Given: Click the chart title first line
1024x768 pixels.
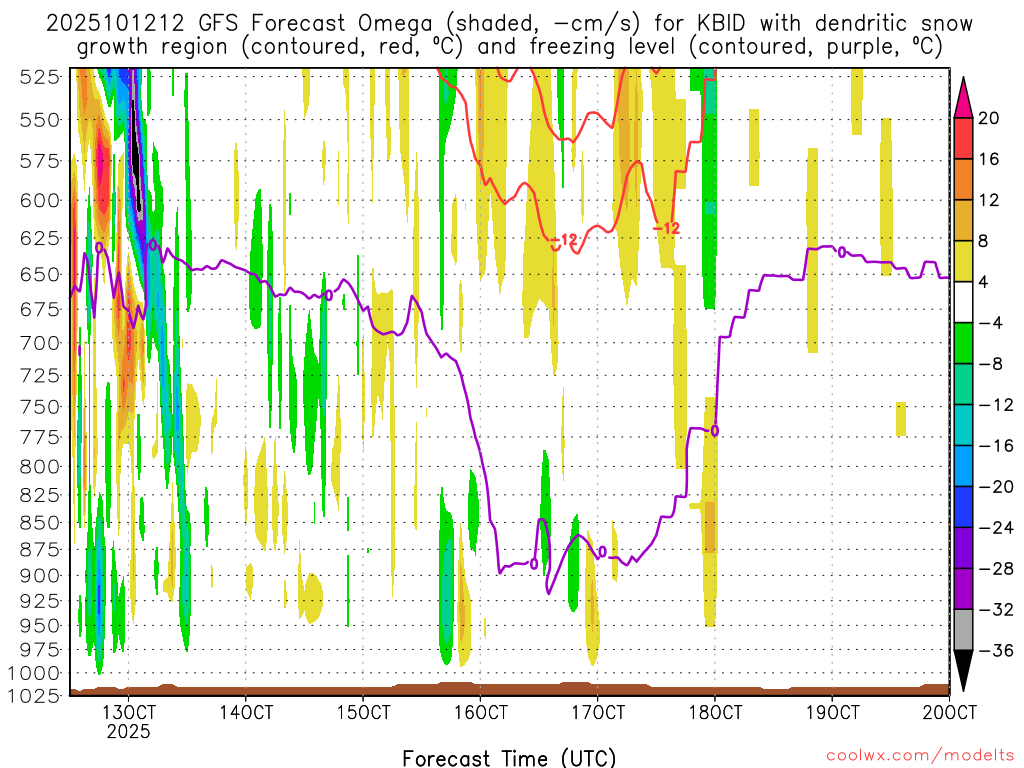Looking at the screenshot, I should (509, 24).
